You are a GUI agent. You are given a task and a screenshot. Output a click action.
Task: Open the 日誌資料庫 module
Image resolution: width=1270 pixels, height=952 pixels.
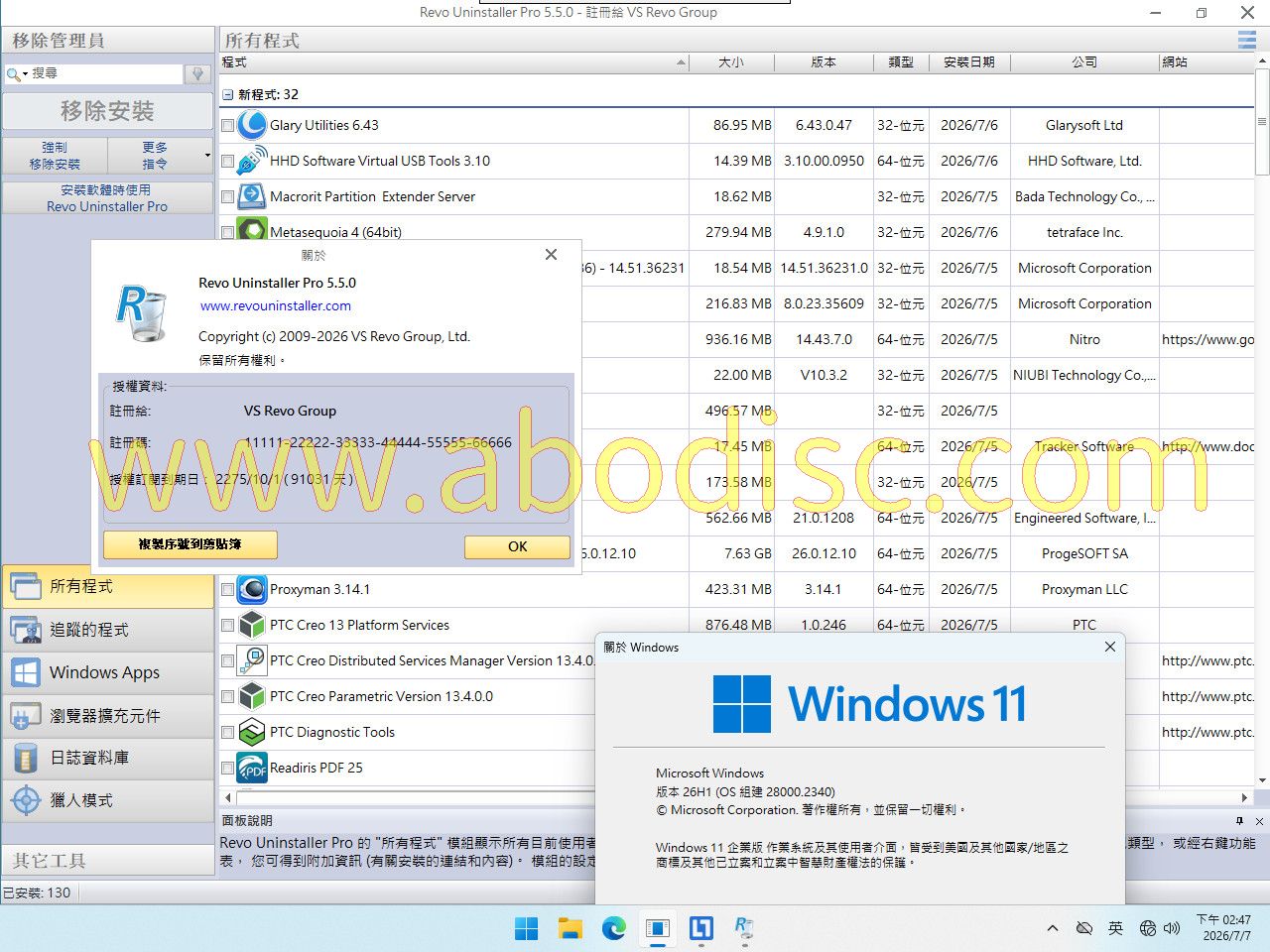tap(108, 758)
